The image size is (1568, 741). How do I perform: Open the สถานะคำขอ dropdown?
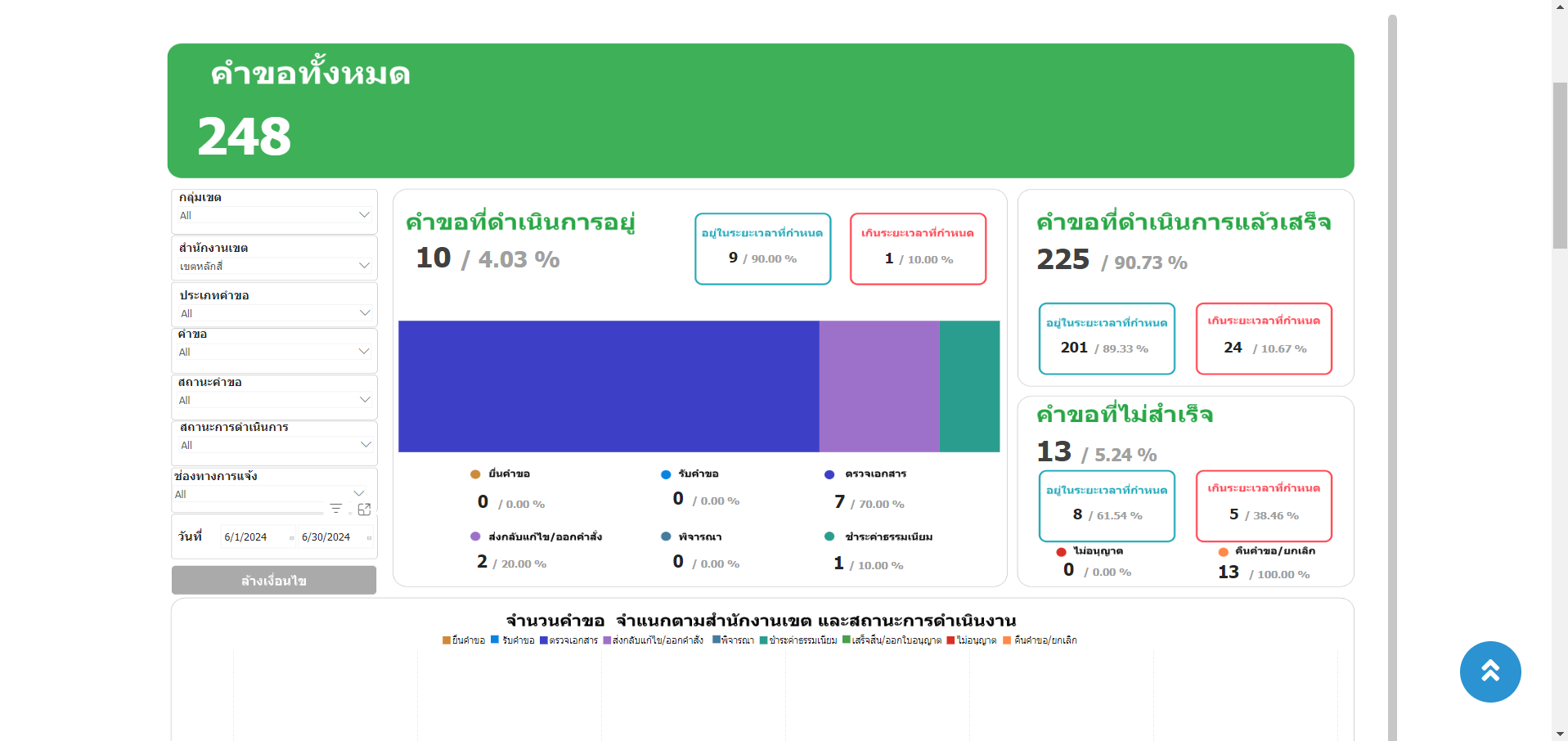coord(365,400)
